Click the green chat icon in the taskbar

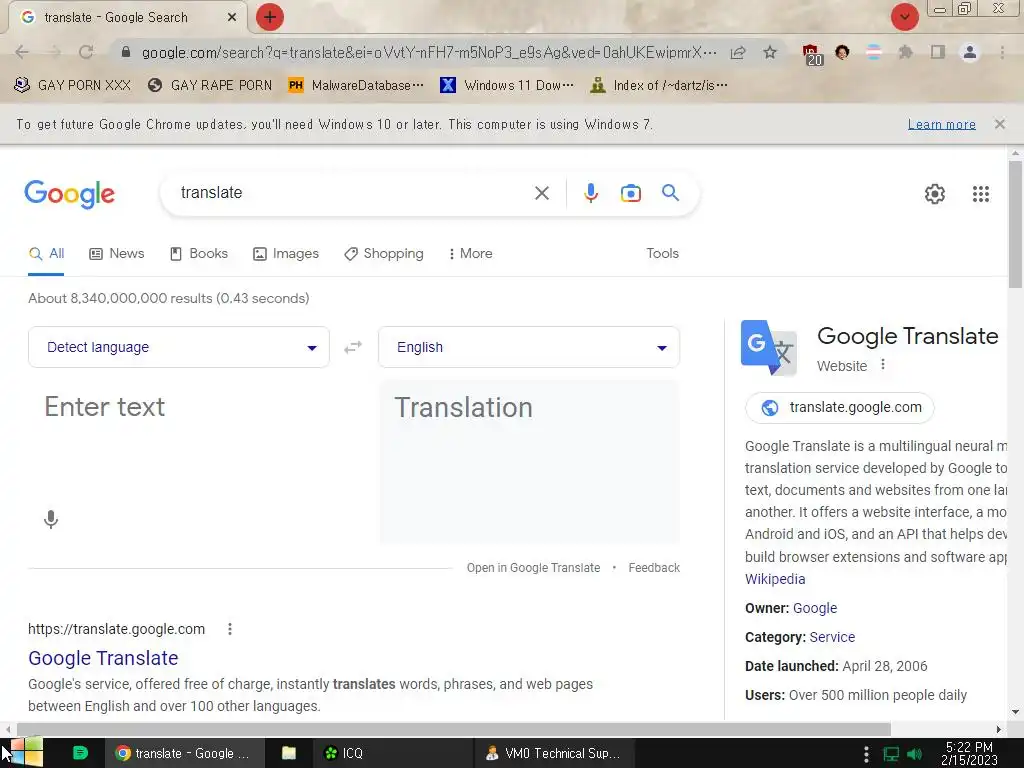click(x=80, y=753)
